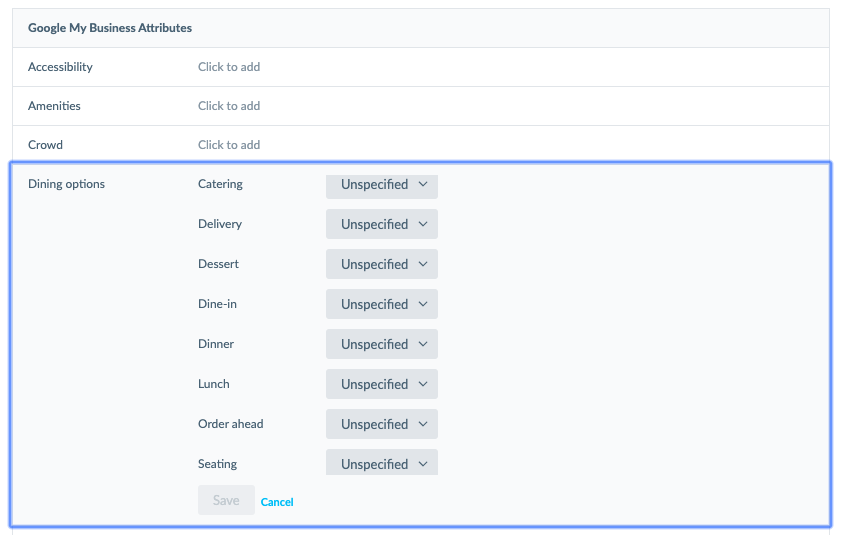Cancel editing the dining options
This screenshot has width=858, height=535.
tap(277, 502)
